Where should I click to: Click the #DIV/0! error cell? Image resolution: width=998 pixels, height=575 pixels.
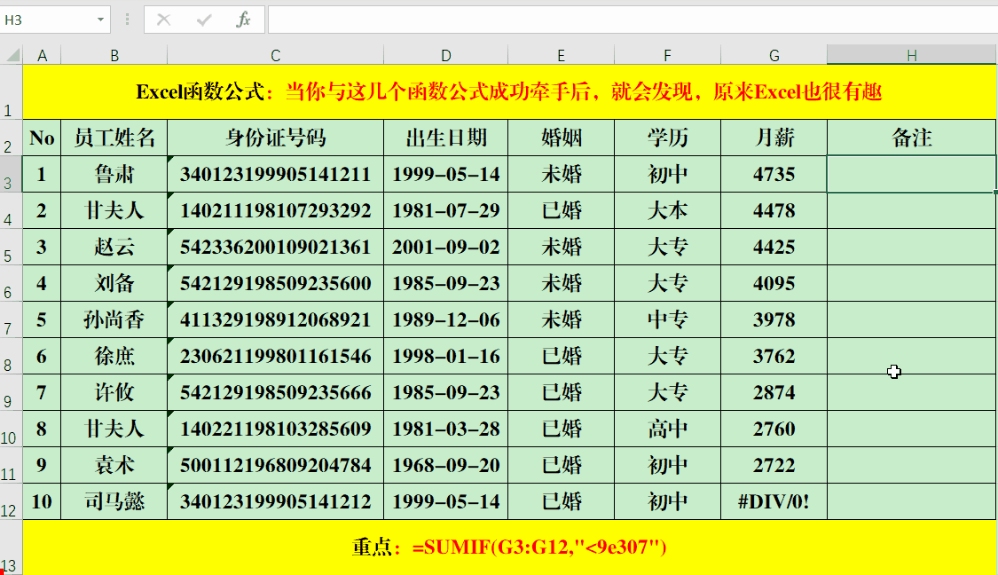coord(774,502)
